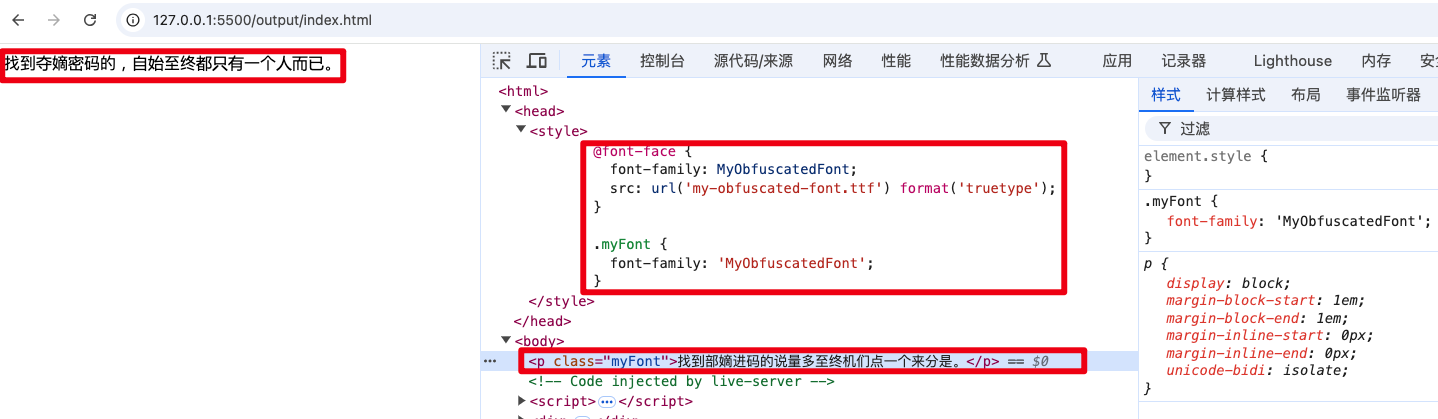Collapse the style node in DOM tree
Viewport: 1438px width, 419px height.
click(521, 130)
